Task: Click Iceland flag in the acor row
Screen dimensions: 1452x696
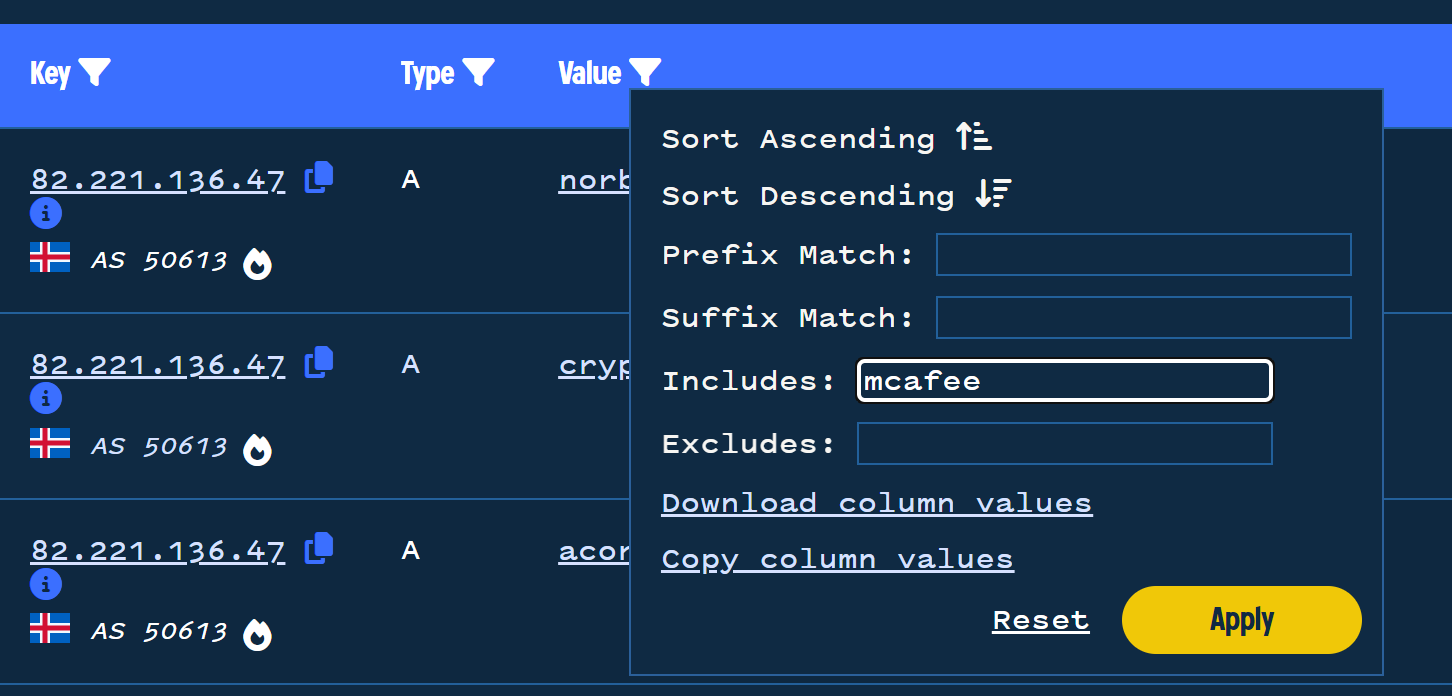Action: tap(50, 628)
